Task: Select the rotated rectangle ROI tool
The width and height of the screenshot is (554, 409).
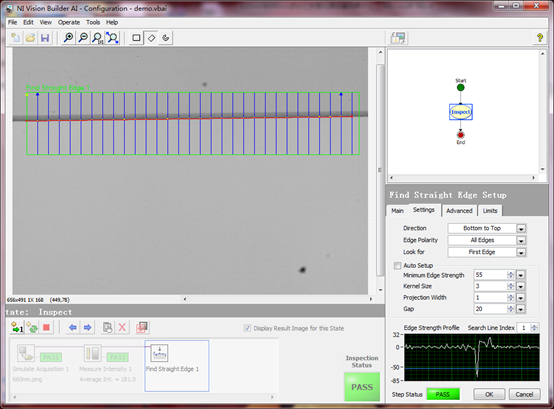Action: point(151,38)
